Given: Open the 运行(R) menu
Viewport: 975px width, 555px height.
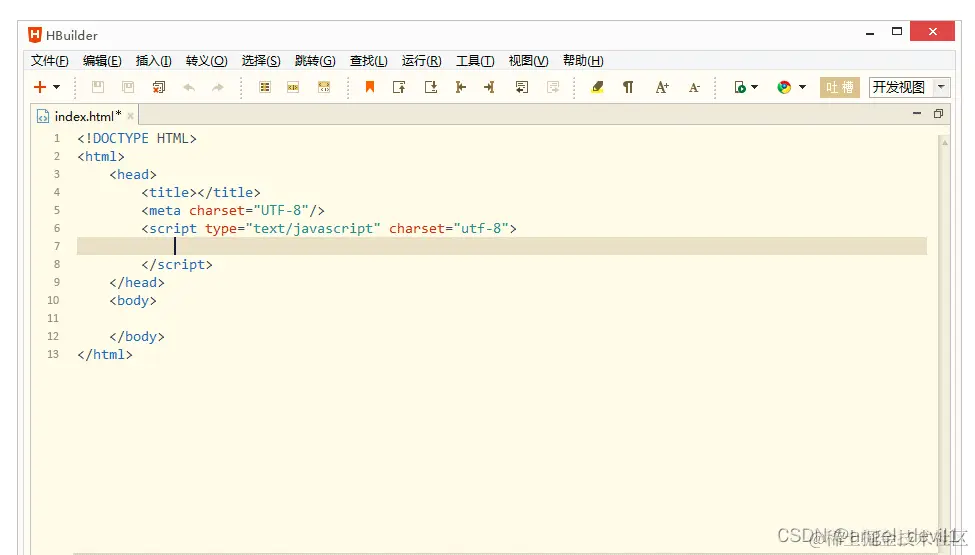Looking at the screenshot, I should pos(422,60).
